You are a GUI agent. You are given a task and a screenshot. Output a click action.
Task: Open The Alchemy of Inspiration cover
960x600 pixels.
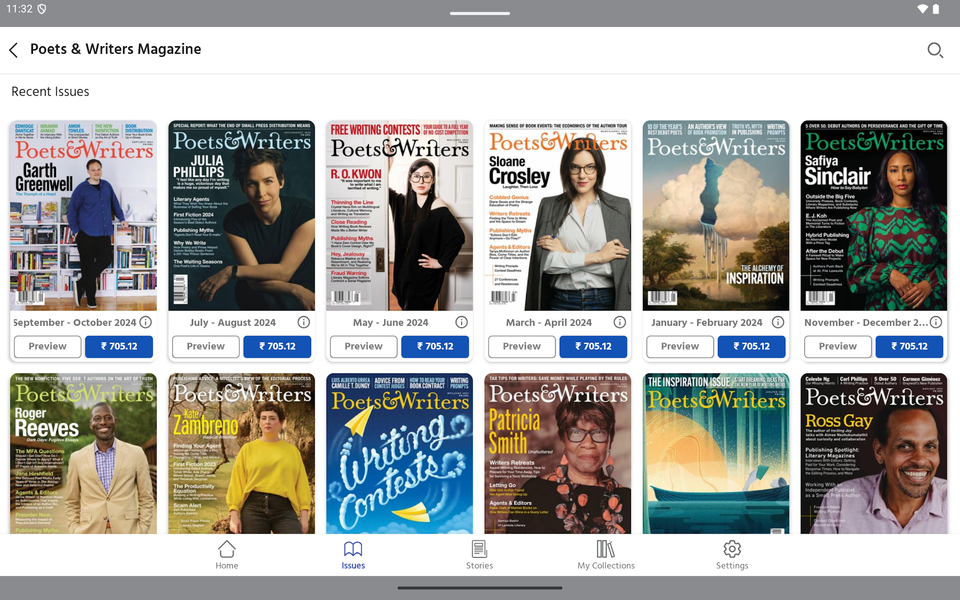tap(715, 216)
